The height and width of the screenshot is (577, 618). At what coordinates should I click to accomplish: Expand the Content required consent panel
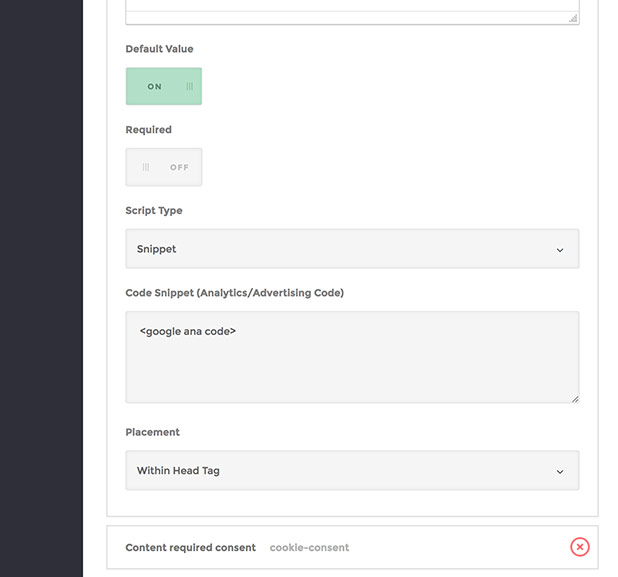coord(352,547)
